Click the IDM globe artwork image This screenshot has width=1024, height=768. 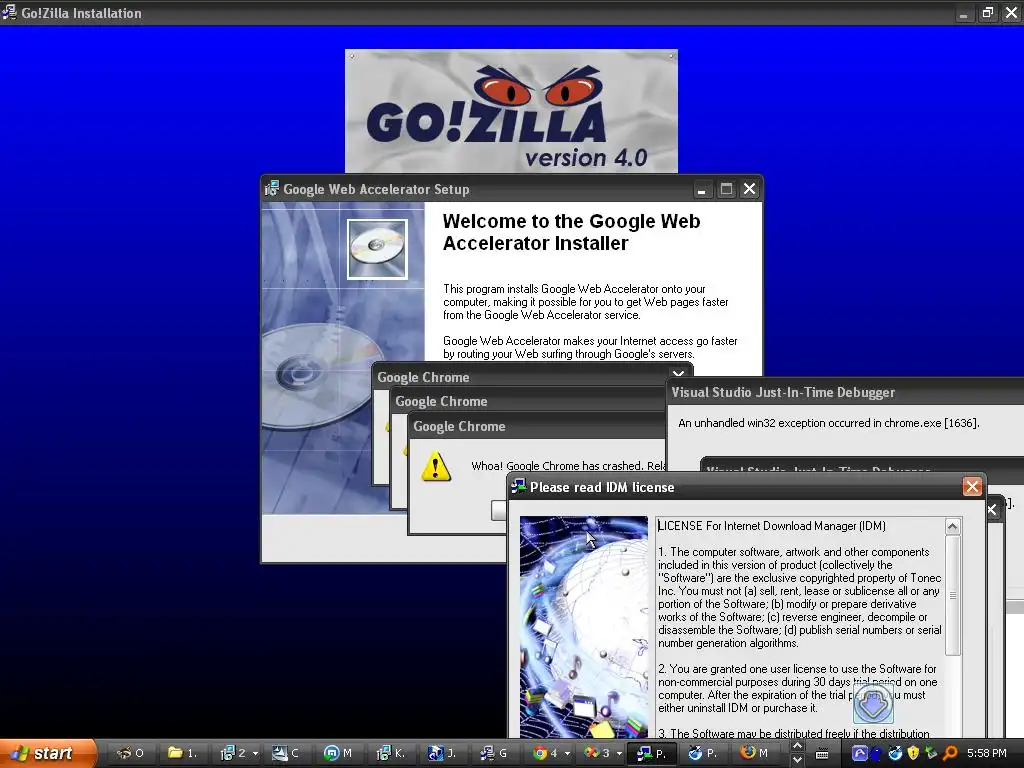click(x=584, y=627)
